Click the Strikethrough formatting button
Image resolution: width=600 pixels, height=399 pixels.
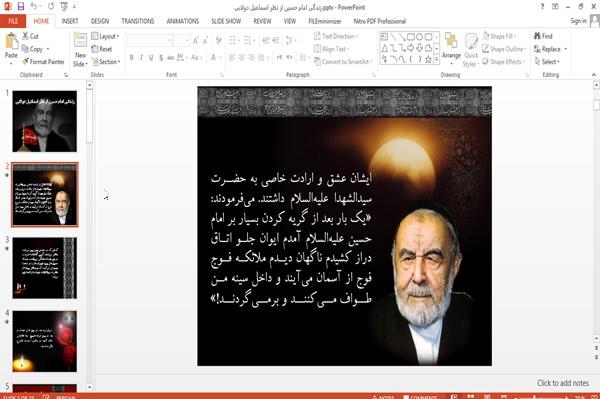pyautogui.click(x=171, y=58)
